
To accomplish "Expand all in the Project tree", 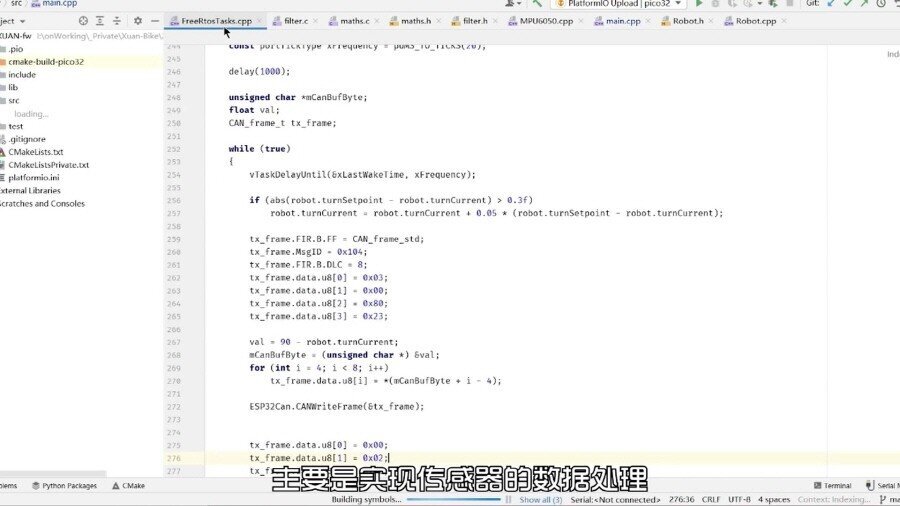I will tap(100, 21).
